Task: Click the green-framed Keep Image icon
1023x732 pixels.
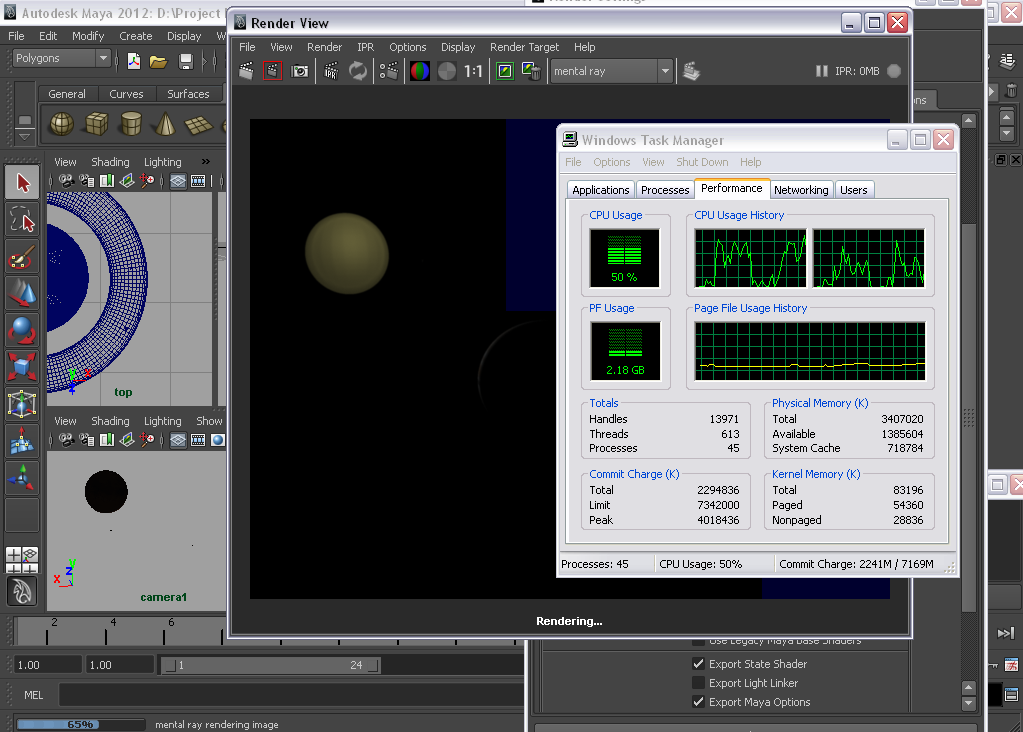Action: click(505, 71)
